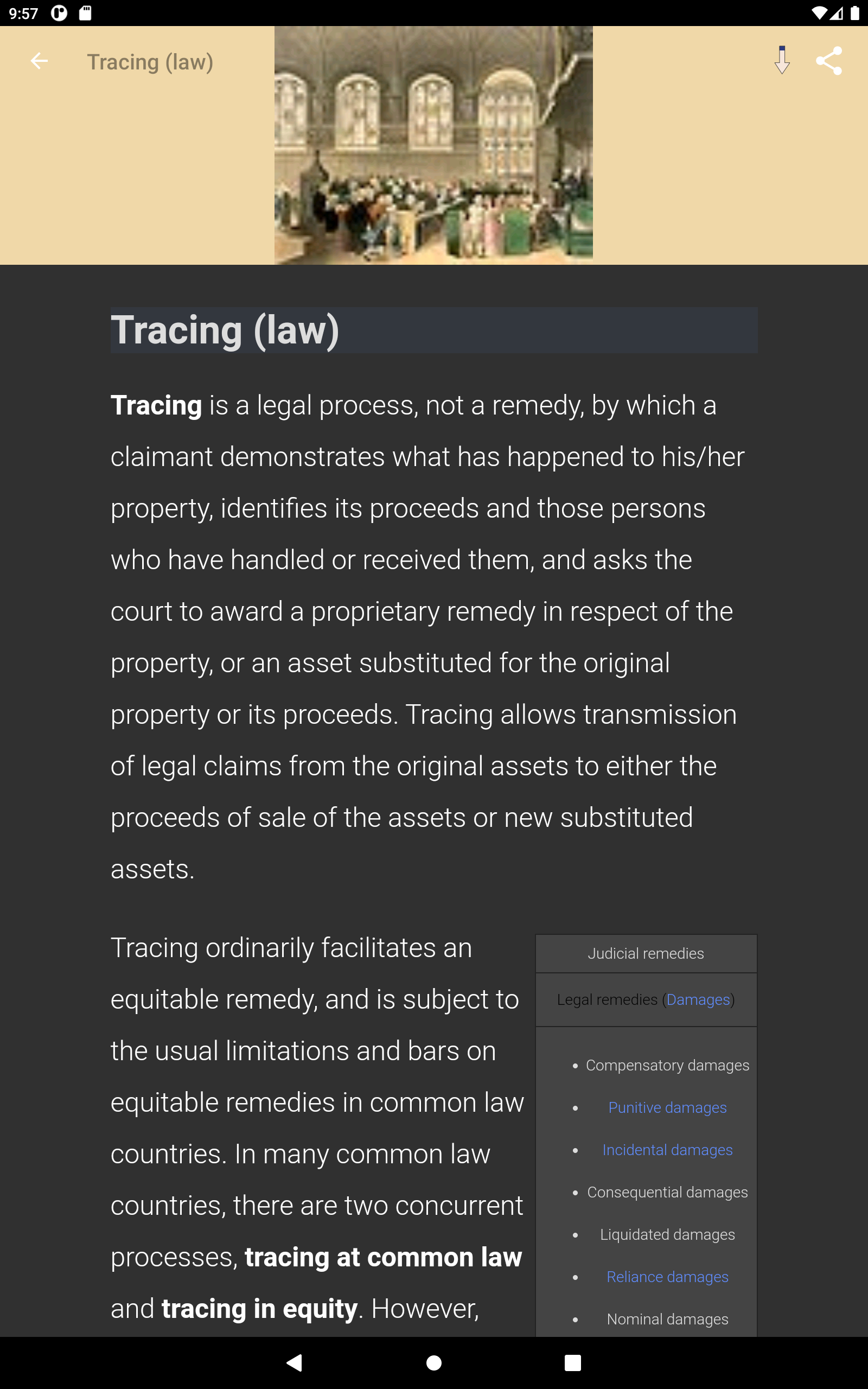Select the Compensatory damages list item

coord(667,1065)
